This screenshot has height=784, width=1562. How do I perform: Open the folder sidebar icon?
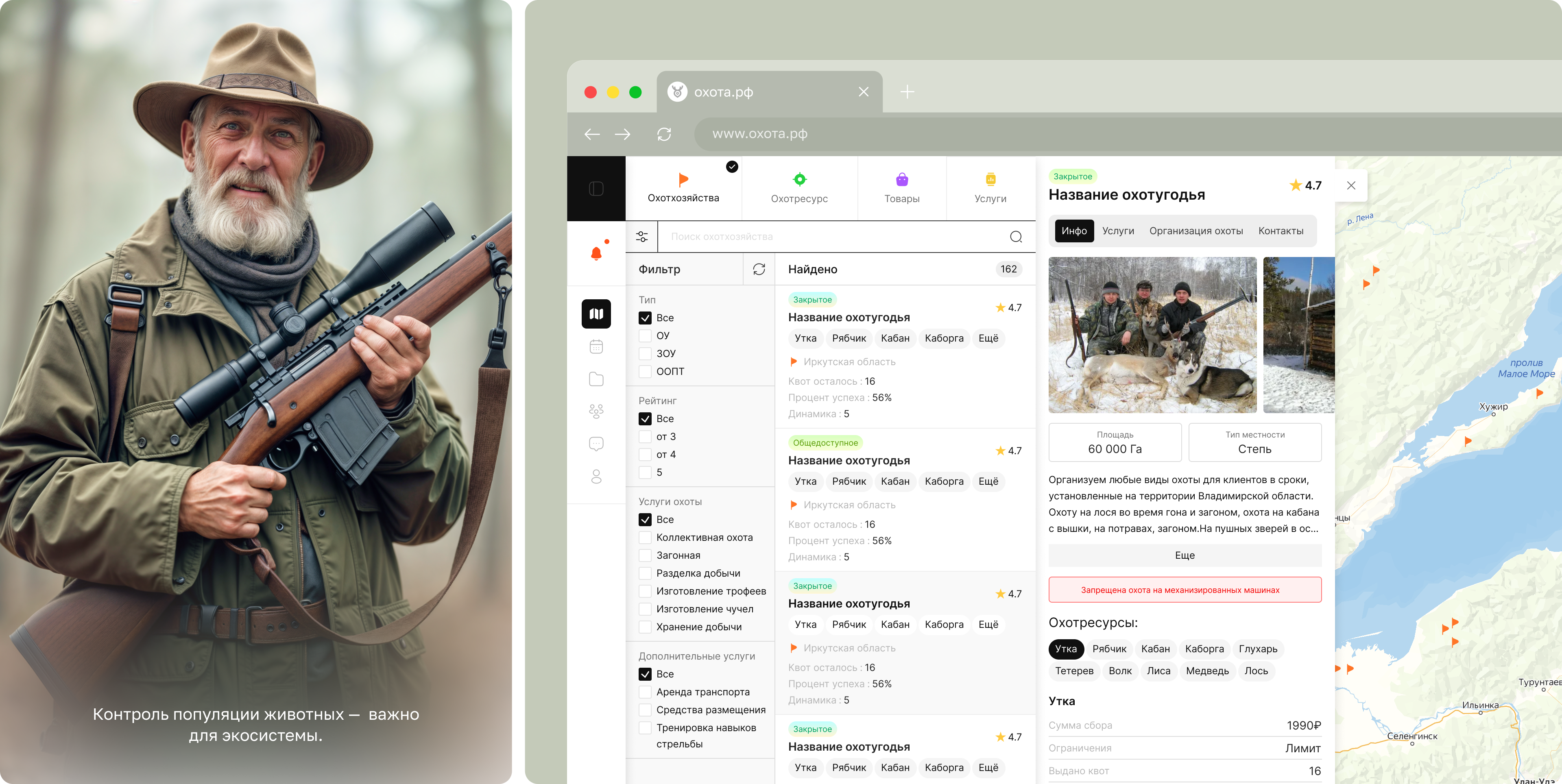coord(596,379)
